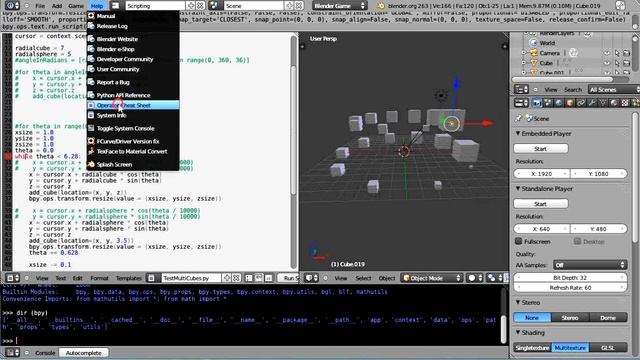Open Splash Screen from Help menu

point(133,164)
